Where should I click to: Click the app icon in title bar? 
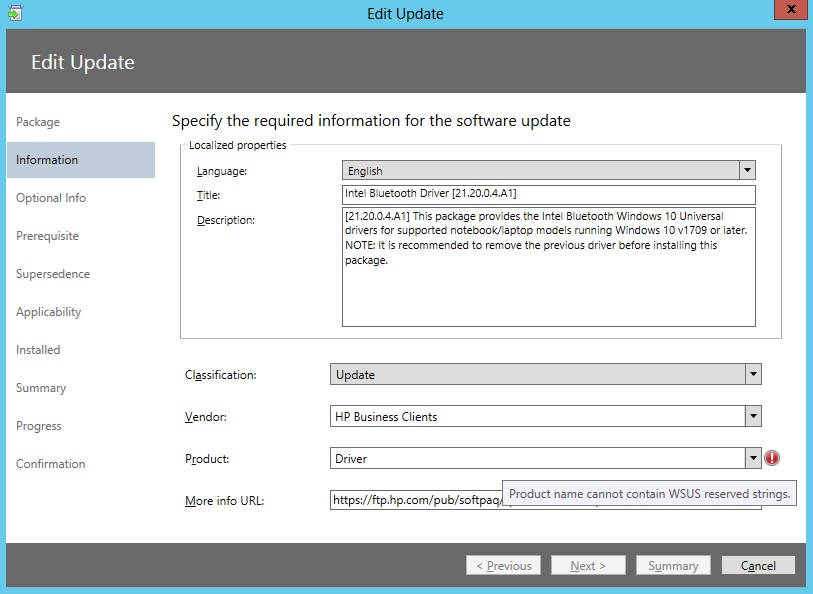pos(15,13)
